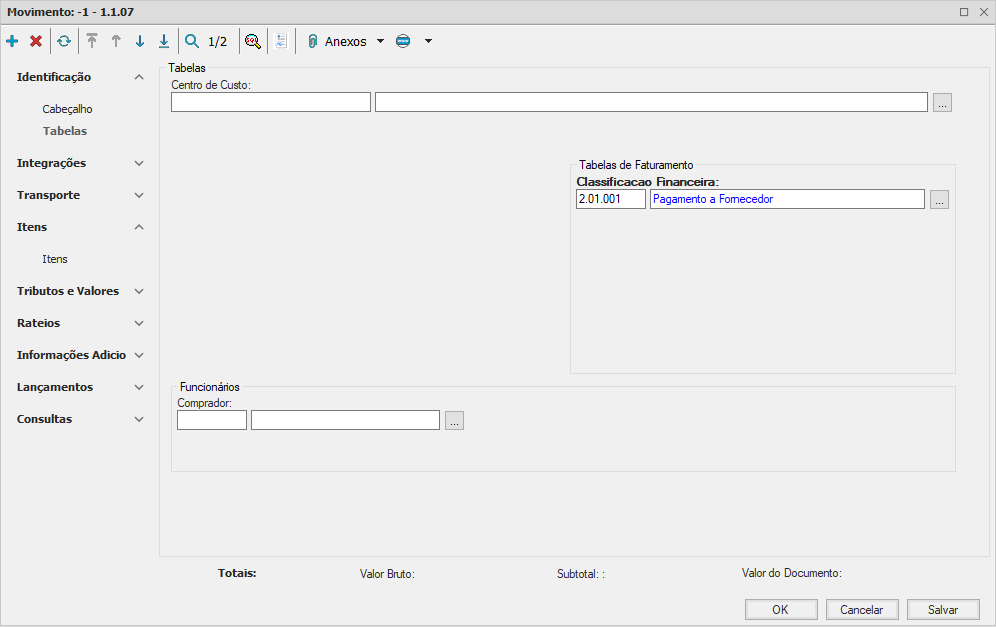Image resolution: width=996 pixels, height=627 pixels.
Task: Click the red X delete record icon
Action: pyautogui.click(x=36, y=42)
